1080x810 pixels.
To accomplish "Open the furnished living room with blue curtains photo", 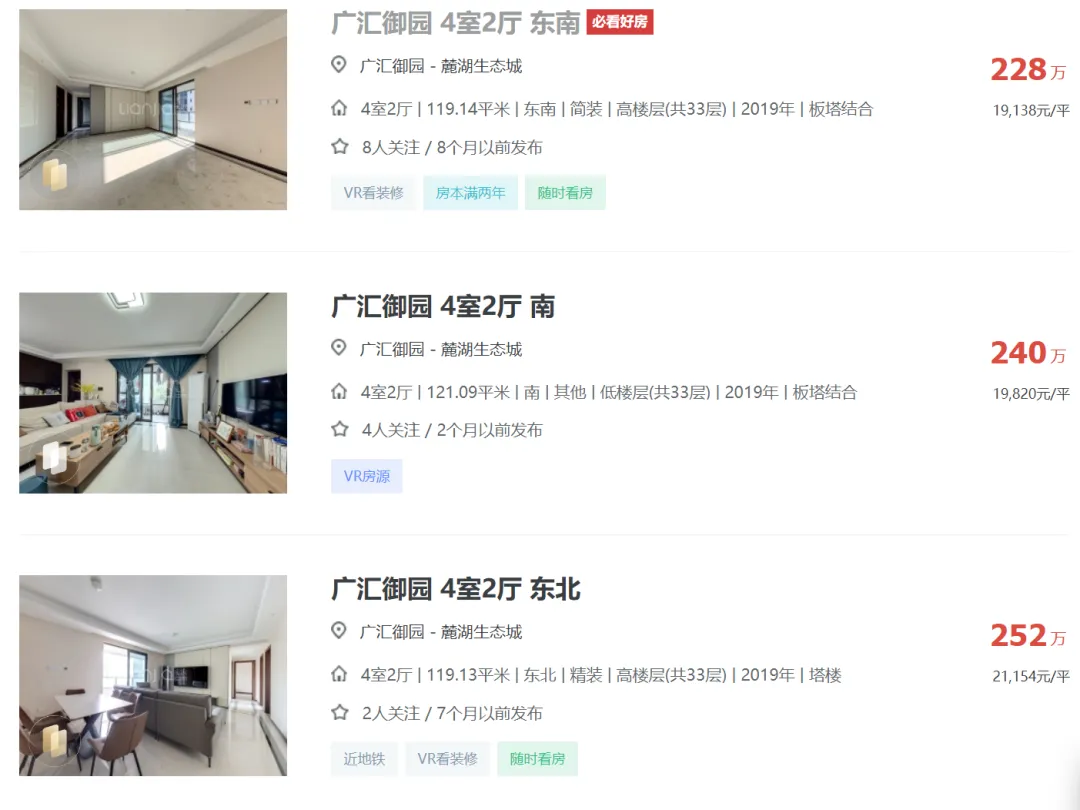I will click(153, 393).
